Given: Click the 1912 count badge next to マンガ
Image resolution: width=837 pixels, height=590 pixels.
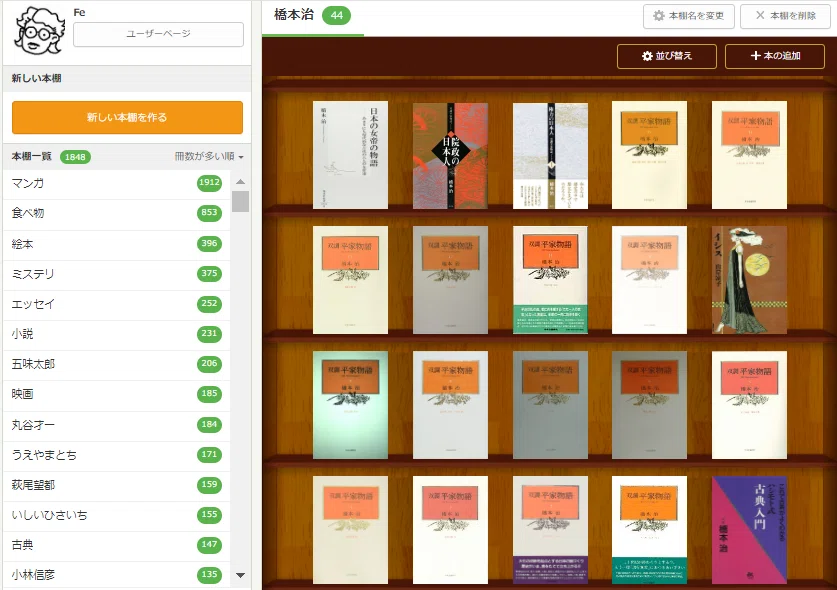Looking at the screenshot, I should (209, 183).
